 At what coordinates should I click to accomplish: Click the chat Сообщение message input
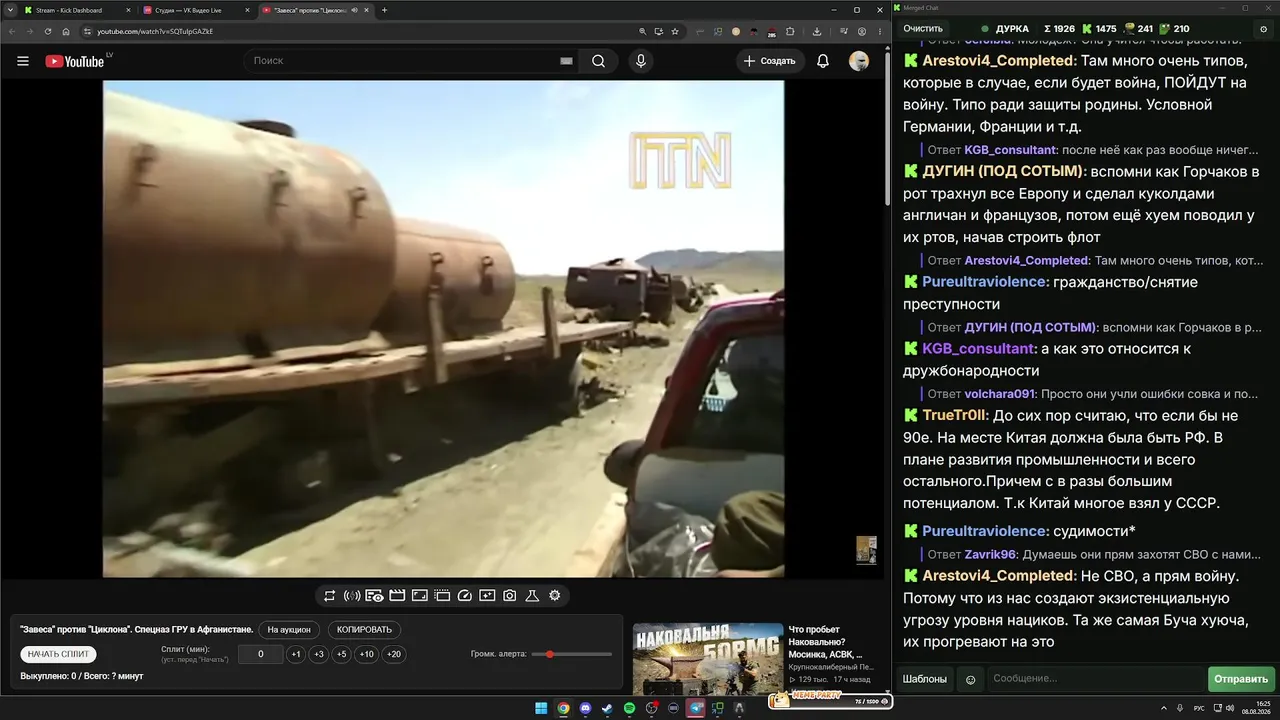pyautogui.click(x=1095, y=679)
